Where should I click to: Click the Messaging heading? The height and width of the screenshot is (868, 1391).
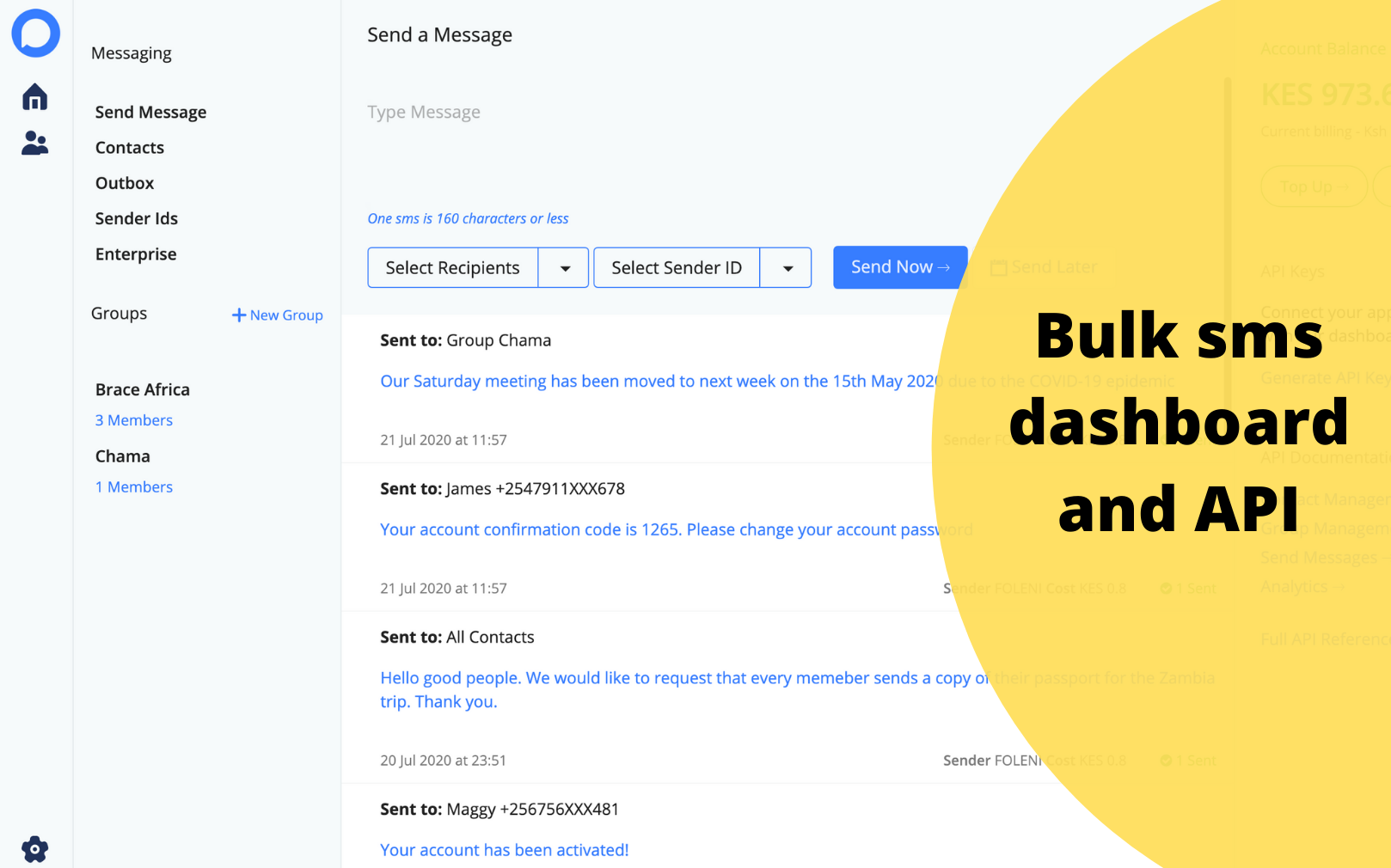coord(132,53)
